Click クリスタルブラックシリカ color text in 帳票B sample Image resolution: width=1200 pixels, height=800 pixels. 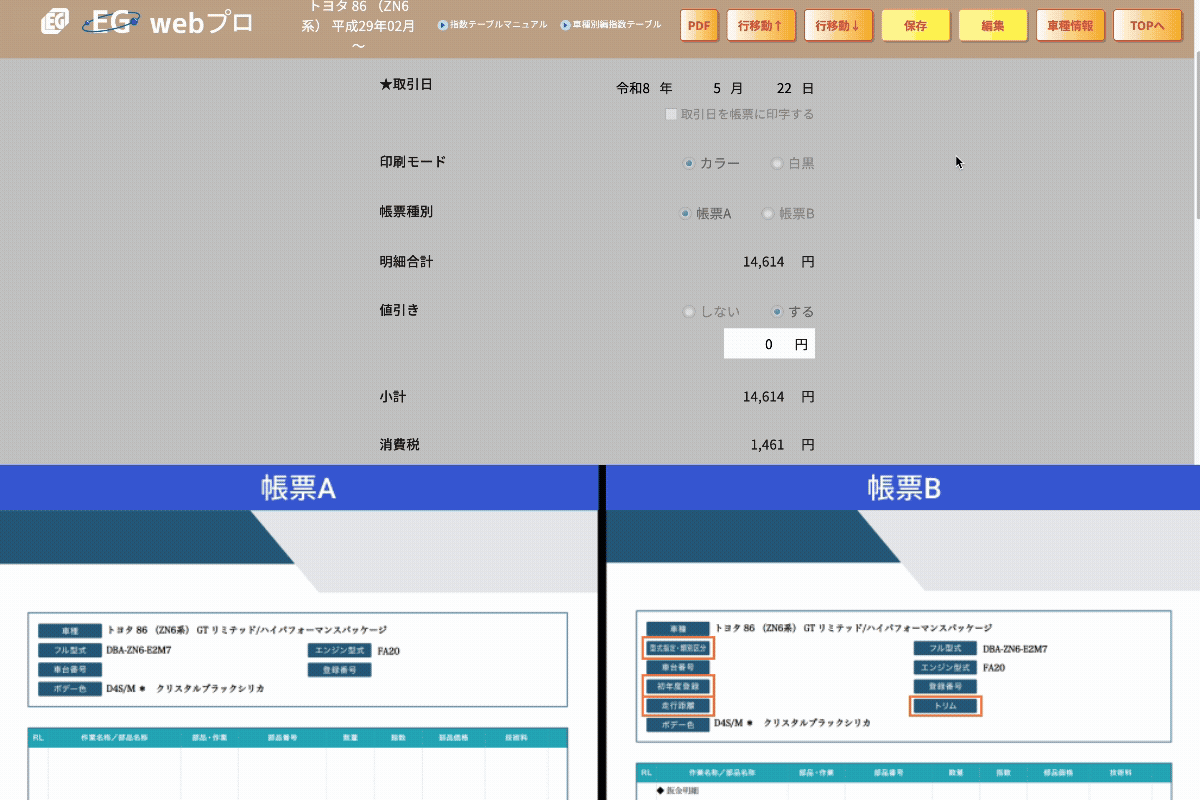(x=817, y=723)
